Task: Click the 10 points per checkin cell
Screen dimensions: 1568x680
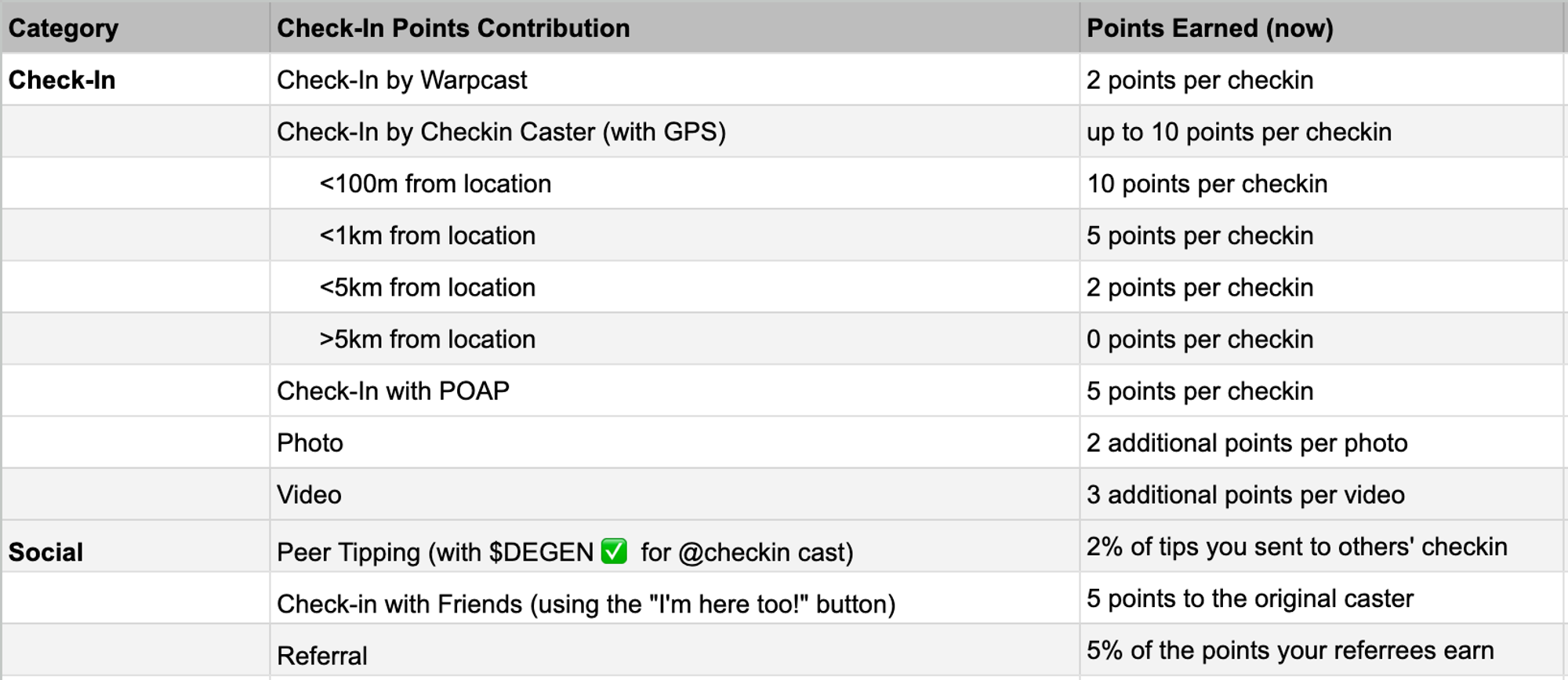Action: click(1207, 184)
